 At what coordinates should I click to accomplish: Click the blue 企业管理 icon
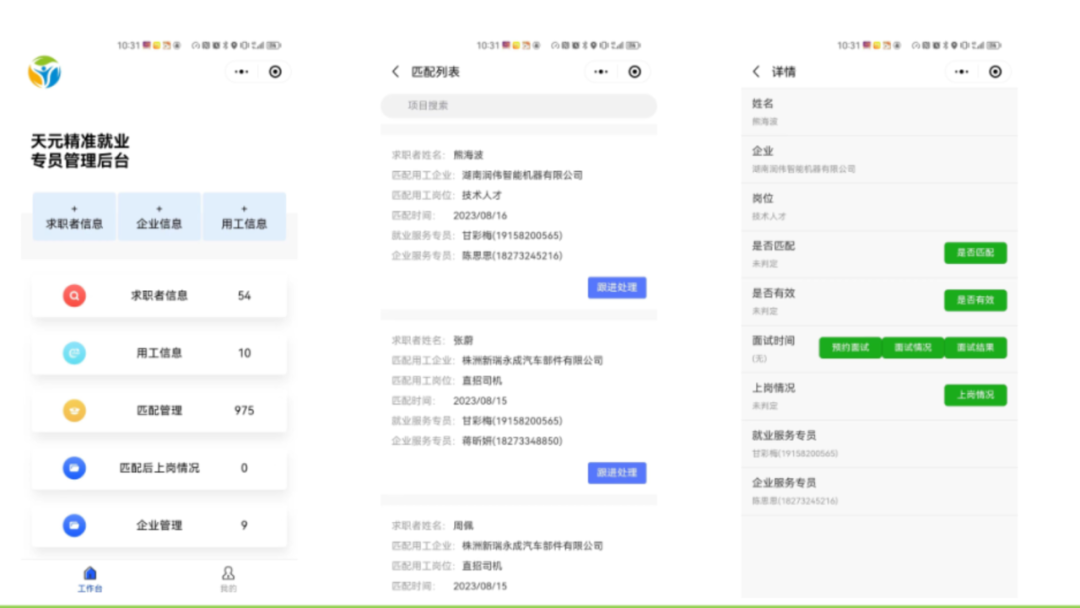pyautogui.click(x=74, y=526)
